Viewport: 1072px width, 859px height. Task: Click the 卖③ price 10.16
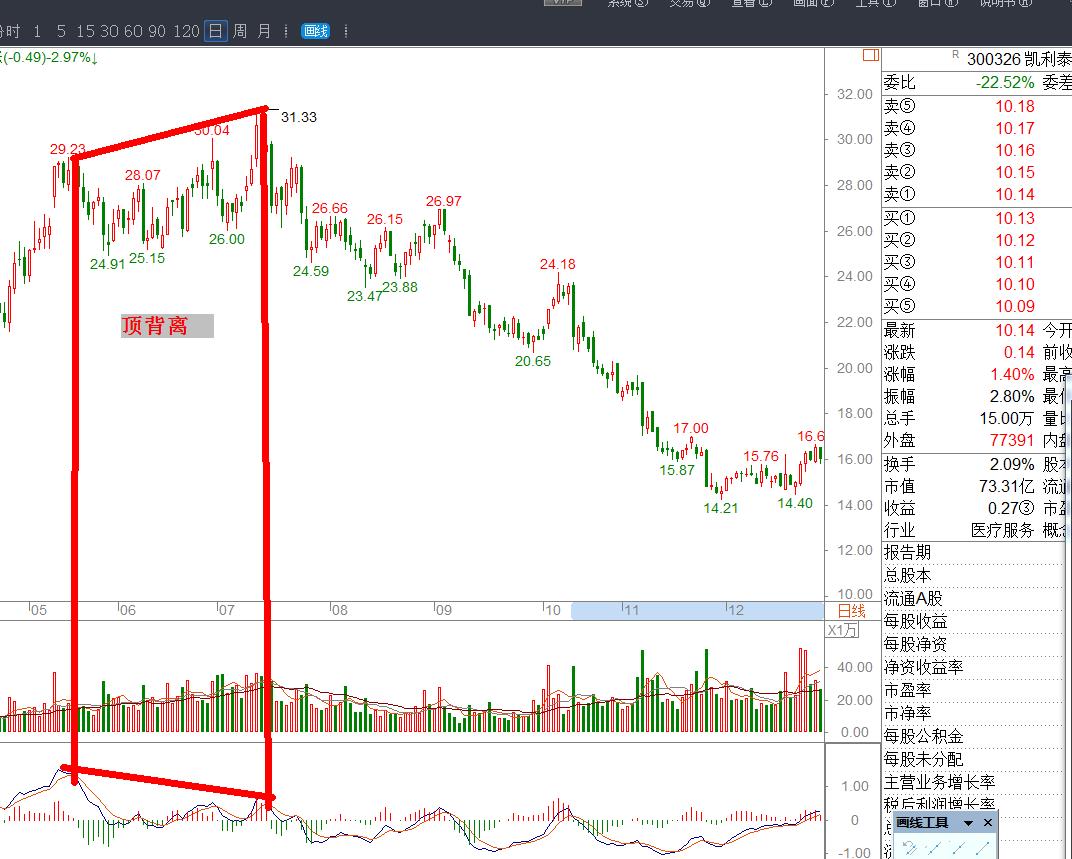click(x=1015, y=150)
